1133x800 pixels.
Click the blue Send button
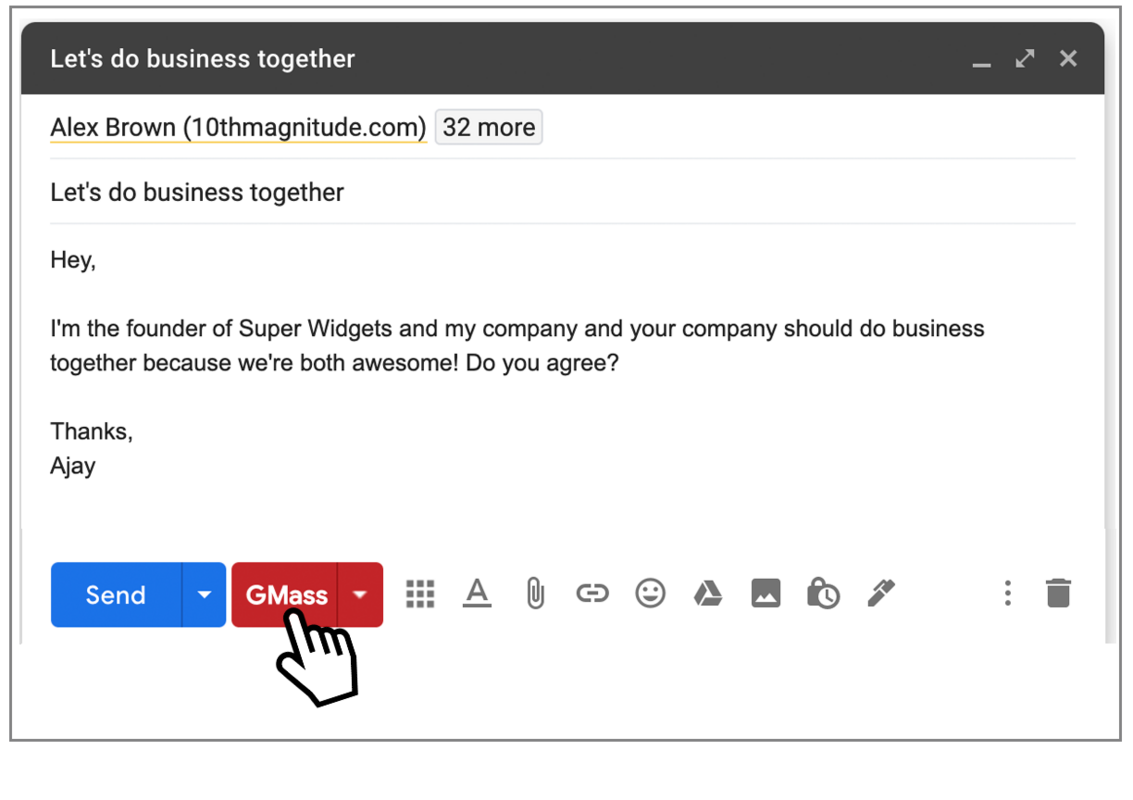(116, 595)
